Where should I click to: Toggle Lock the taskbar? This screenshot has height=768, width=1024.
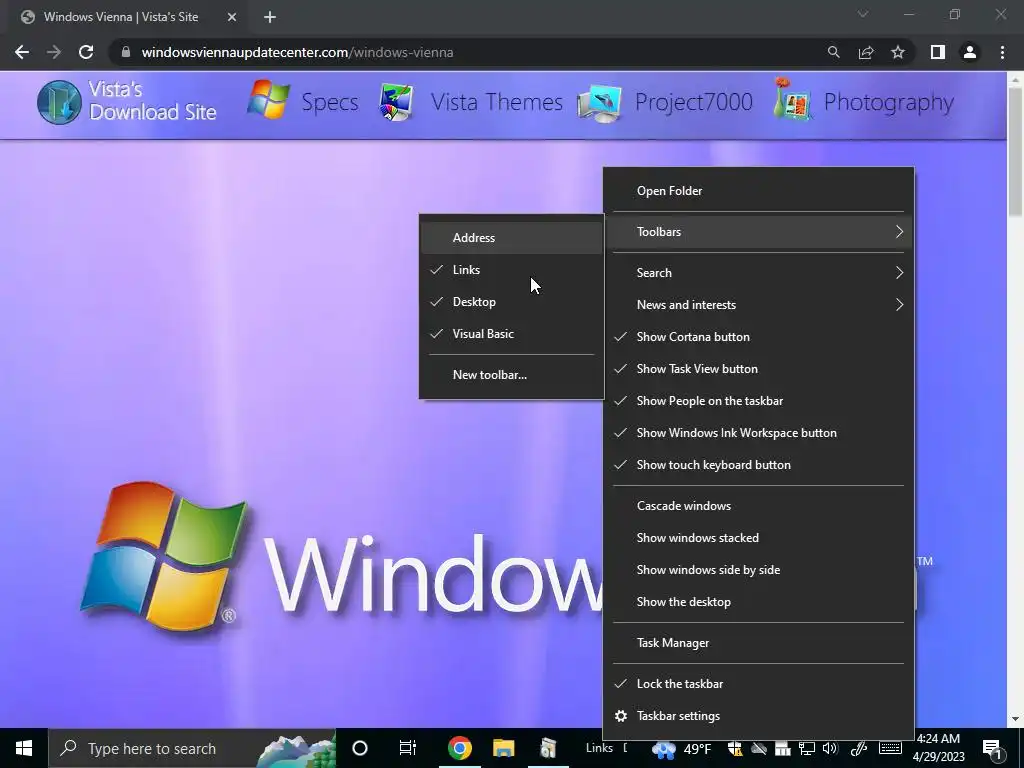point(758,684)
